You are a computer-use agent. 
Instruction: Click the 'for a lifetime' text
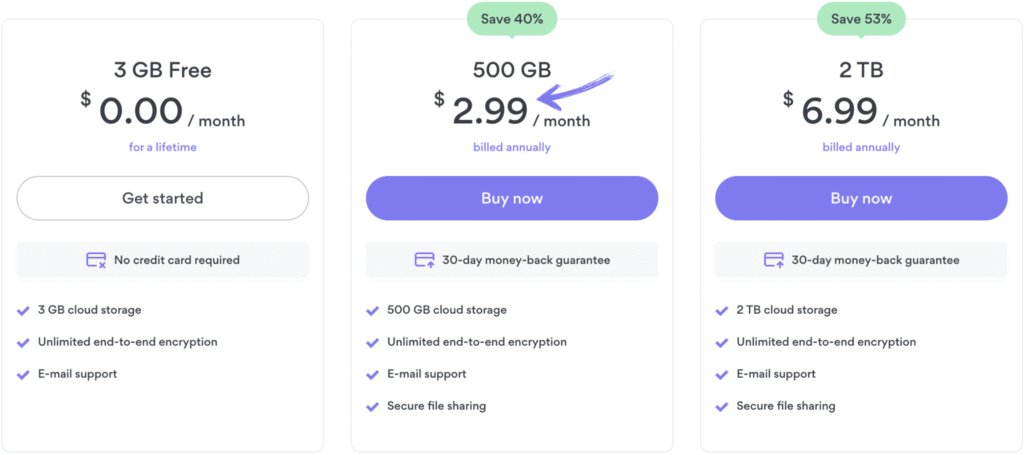point(163,147)
